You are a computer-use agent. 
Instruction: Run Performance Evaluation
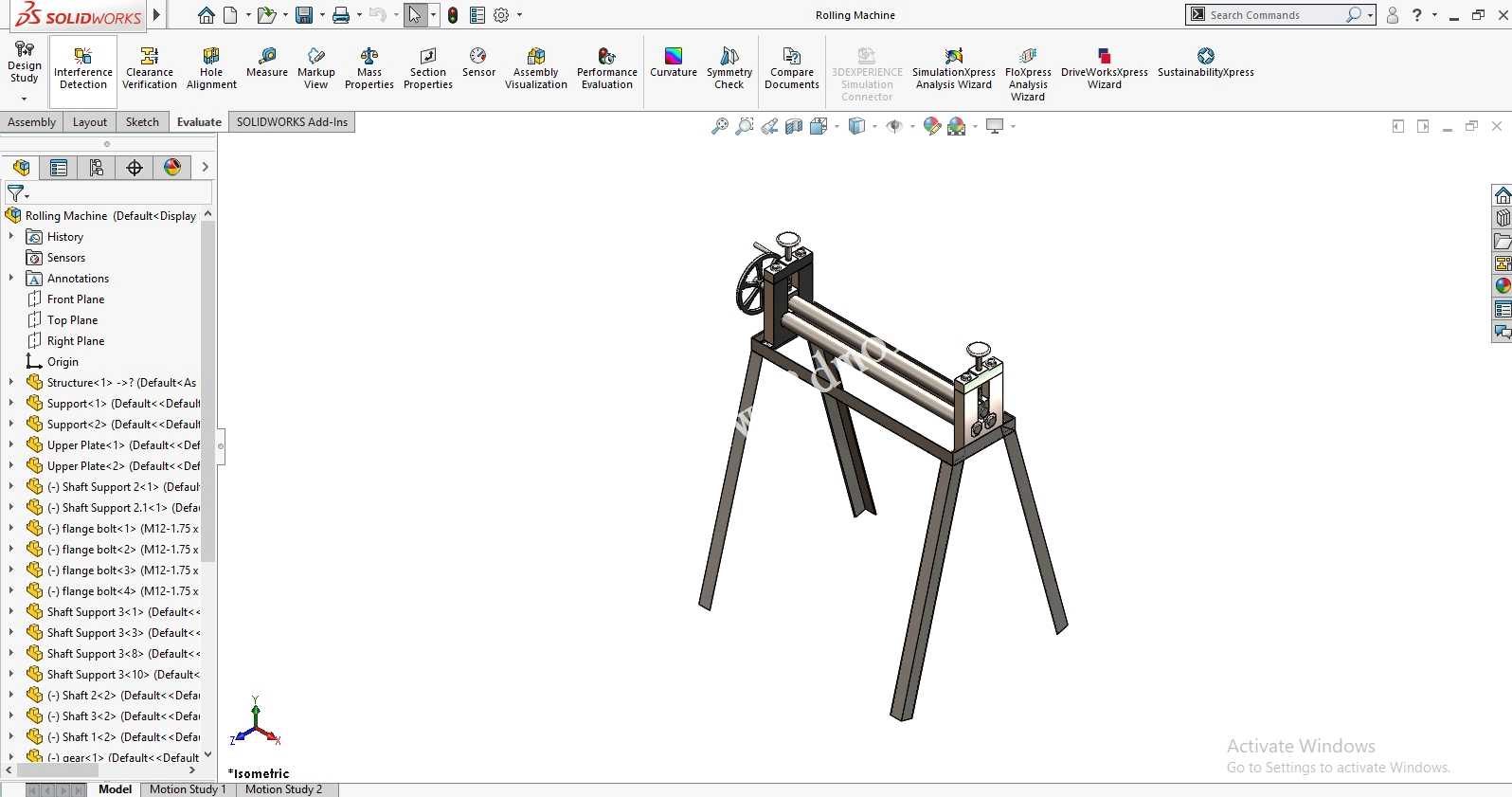(607, 67)
